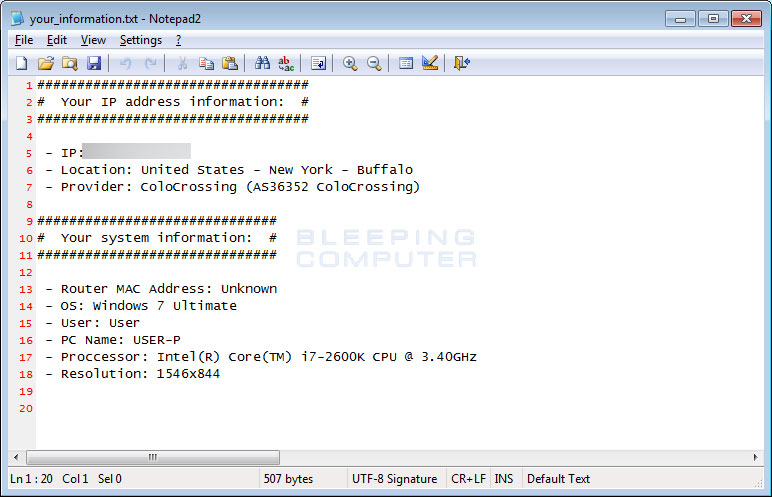The height and width of the screenshot is (497, 772).
Task: Click the Replace text icon
Action: coord(286,63)
